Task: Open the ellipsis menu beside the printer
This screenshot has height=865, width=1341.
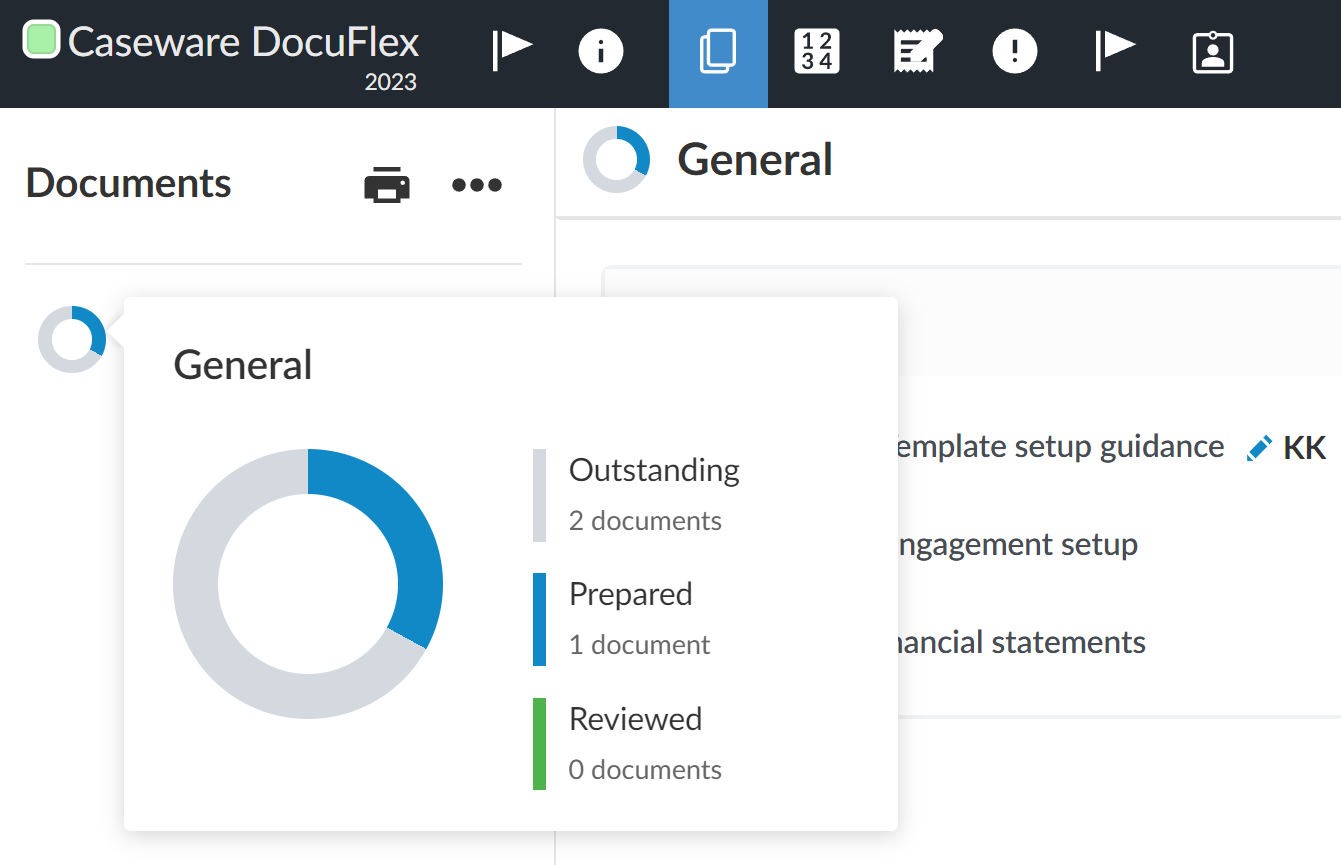Action: click(476, 184)
